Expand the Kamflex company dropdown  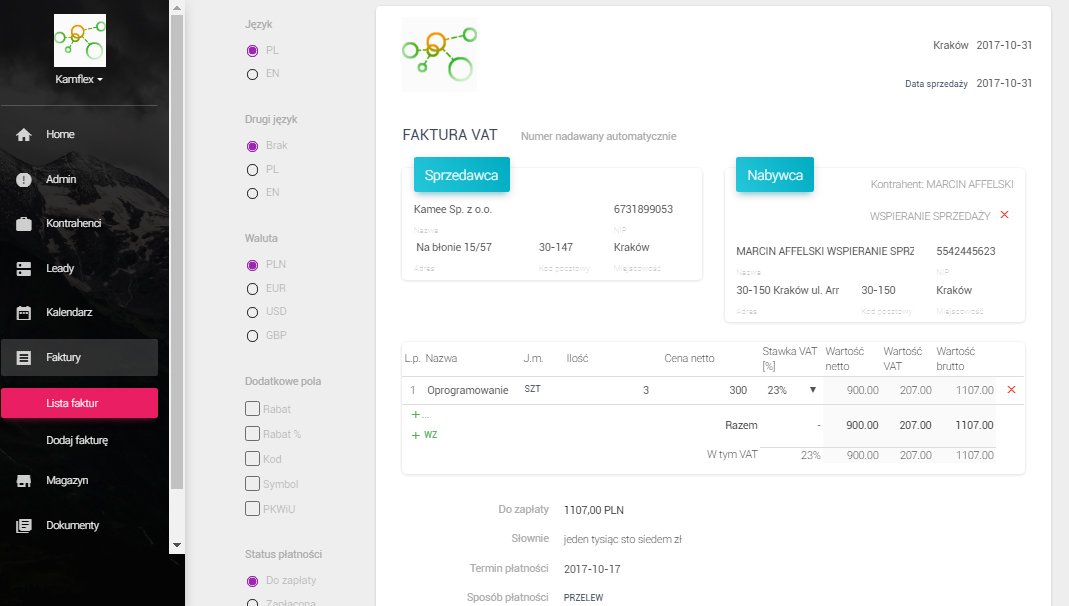(80, 78)
